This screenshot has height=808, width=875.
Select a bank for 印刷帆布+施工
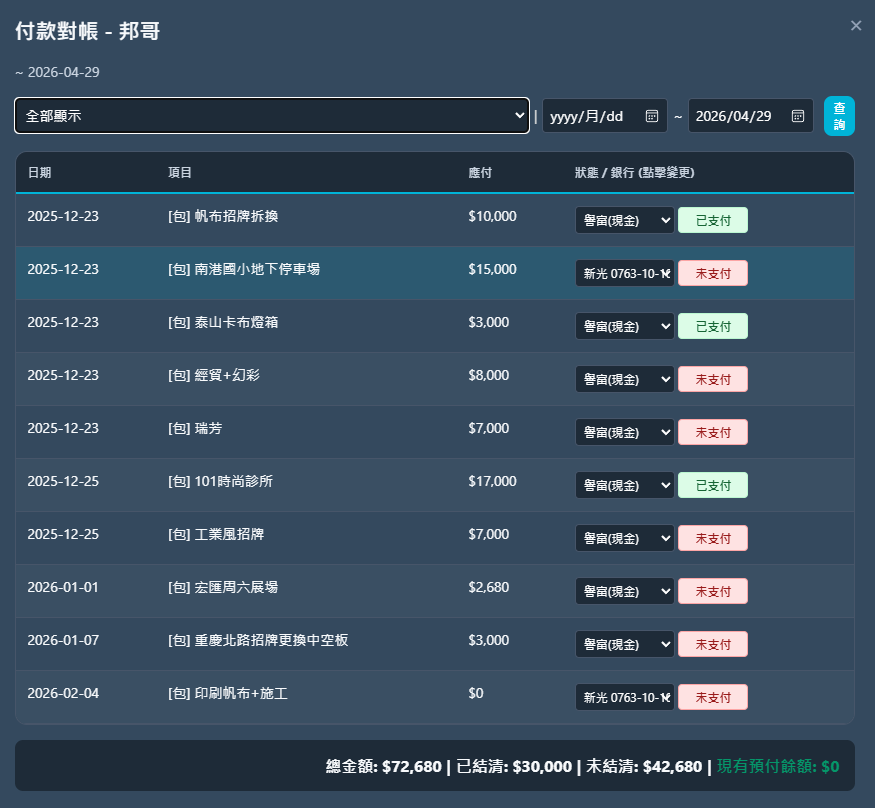pyautogui.click(x=623, y=697)
